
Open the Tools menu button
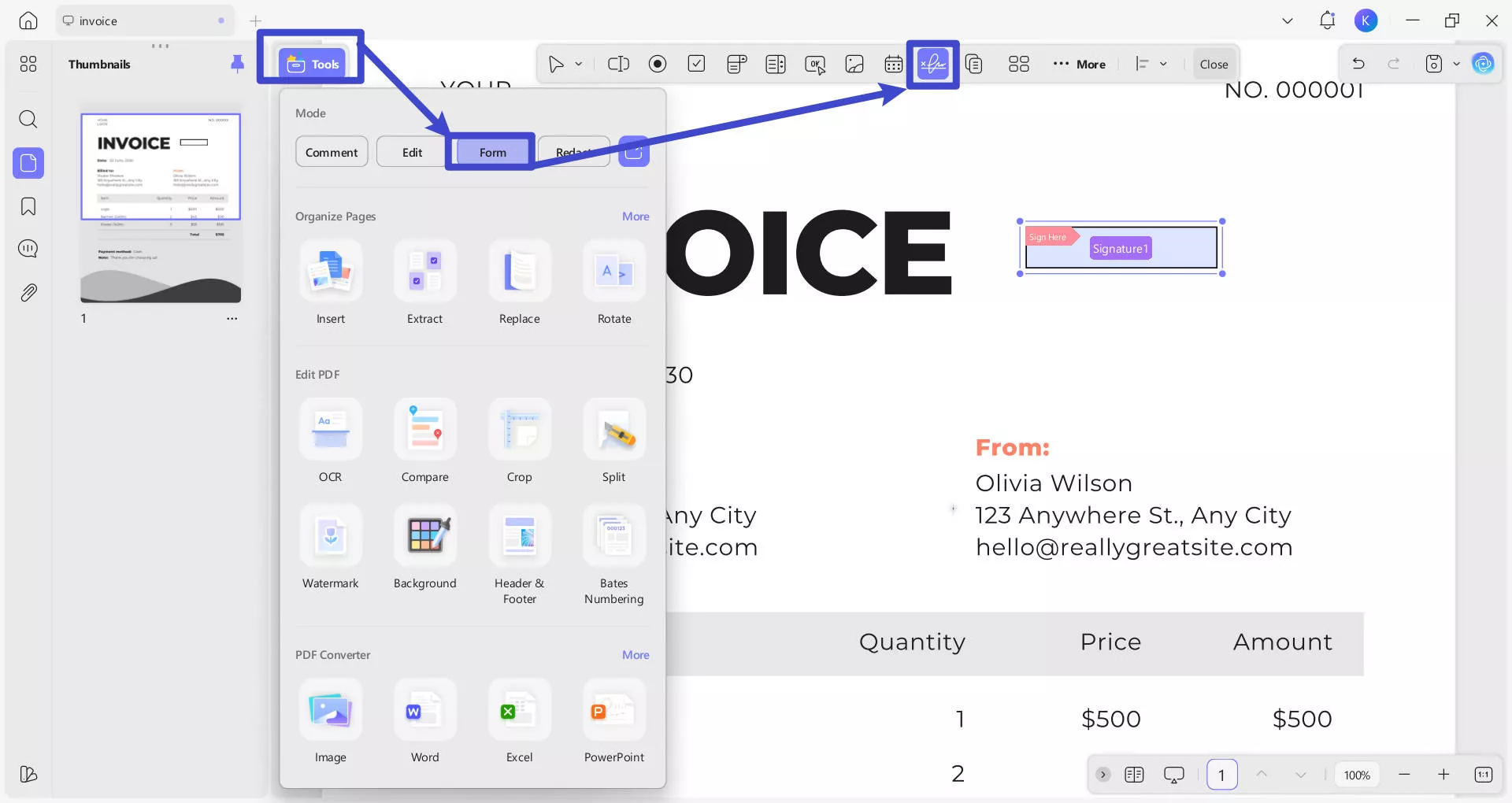[313, 64]
